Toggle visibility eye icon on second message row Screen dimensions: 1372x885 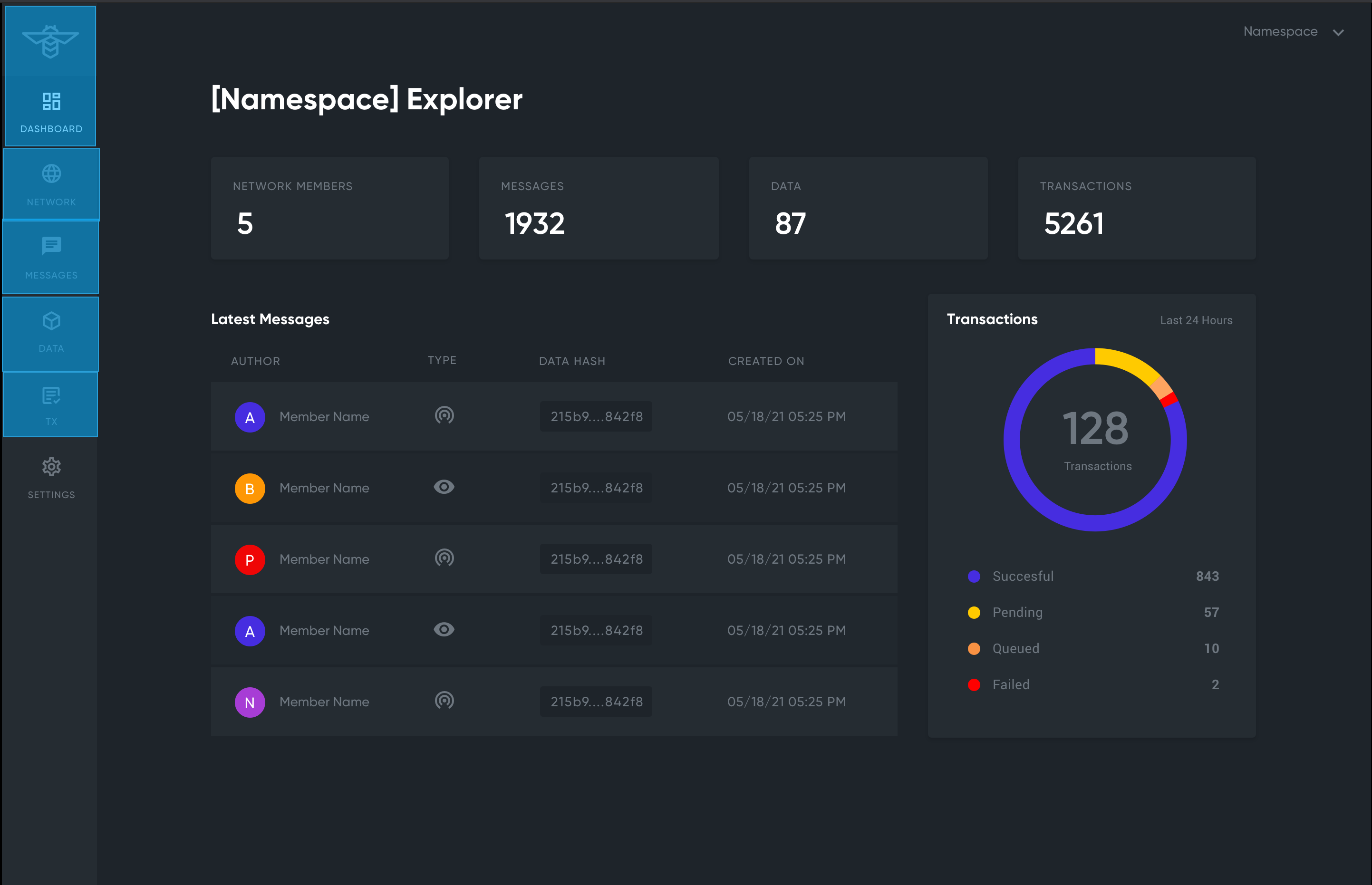pos(443,487)
